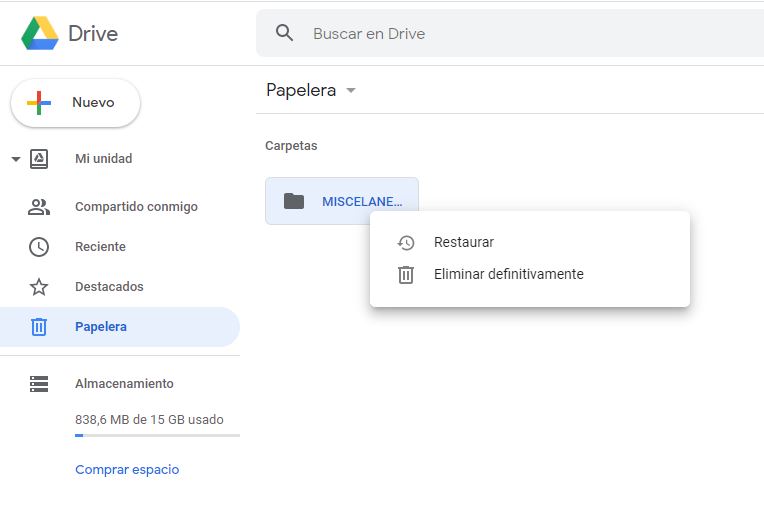The width and height of the screenshot is (764, 509).
Task: Click the Reciente clock icon
Action: 39,247
